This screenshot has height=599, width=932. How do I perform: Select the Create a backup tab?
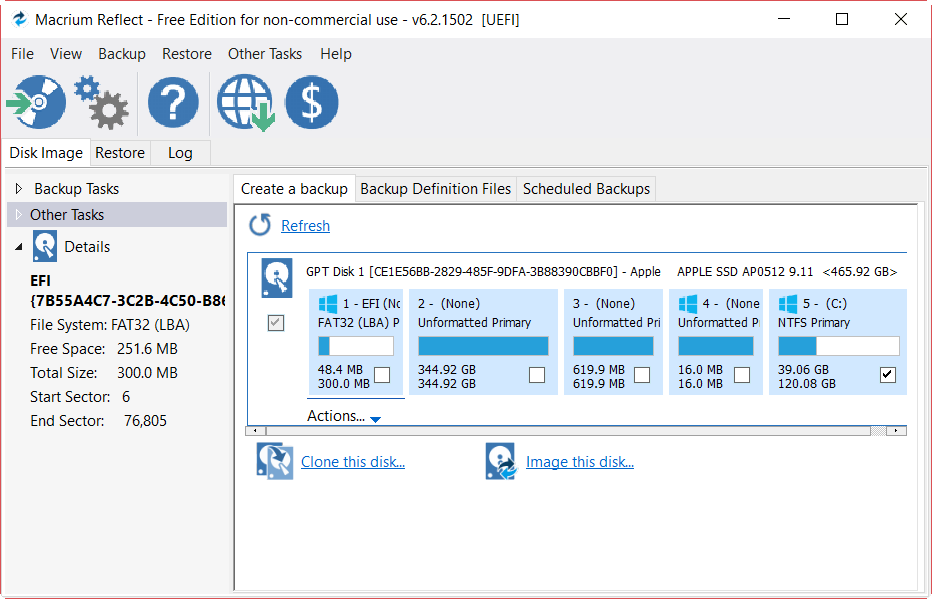coord(294,189)
